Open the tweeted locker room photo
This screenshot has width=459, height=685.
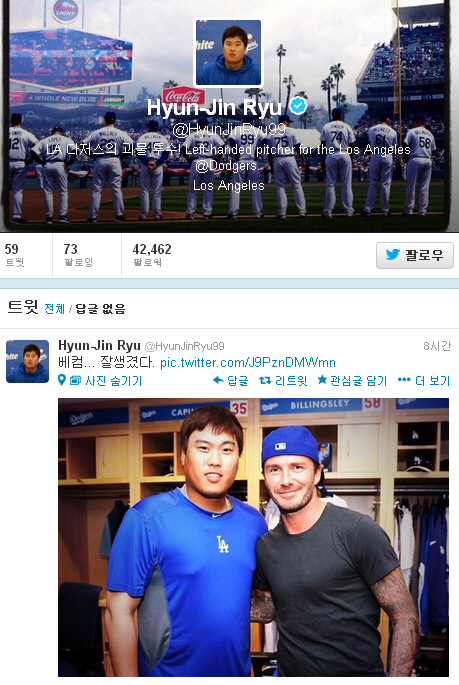253,537
